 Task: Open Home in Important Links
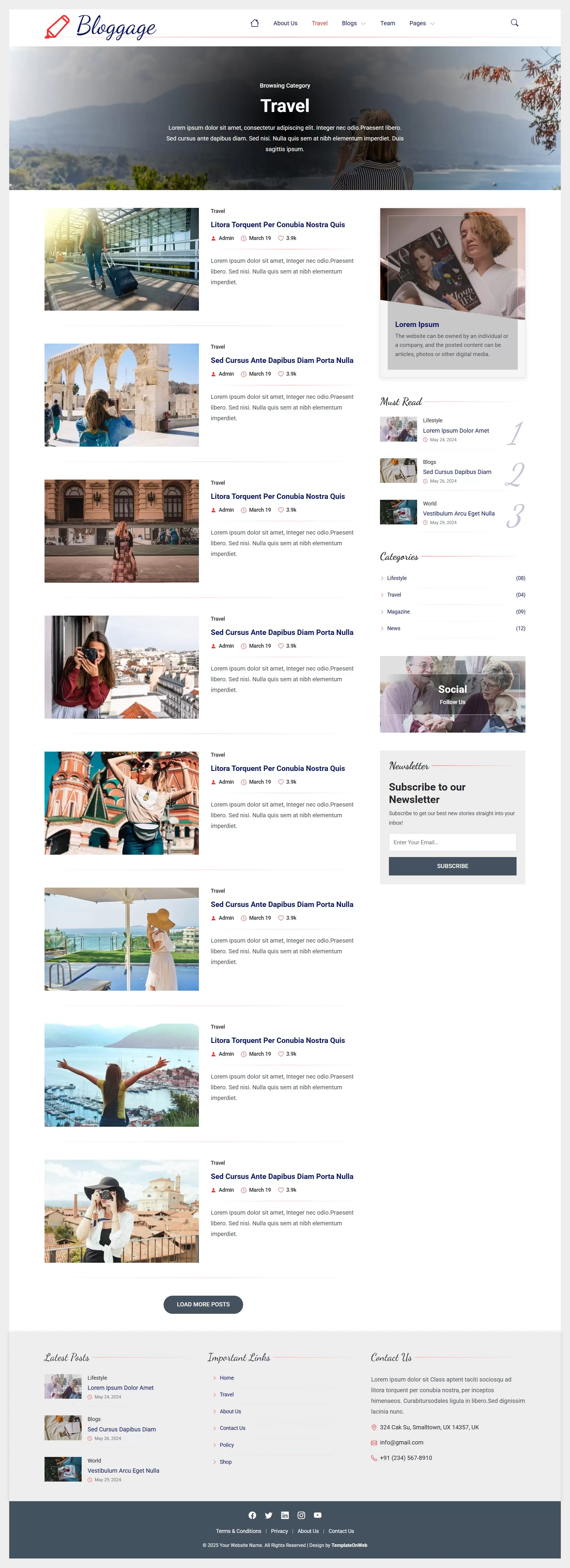(226, 1377)
